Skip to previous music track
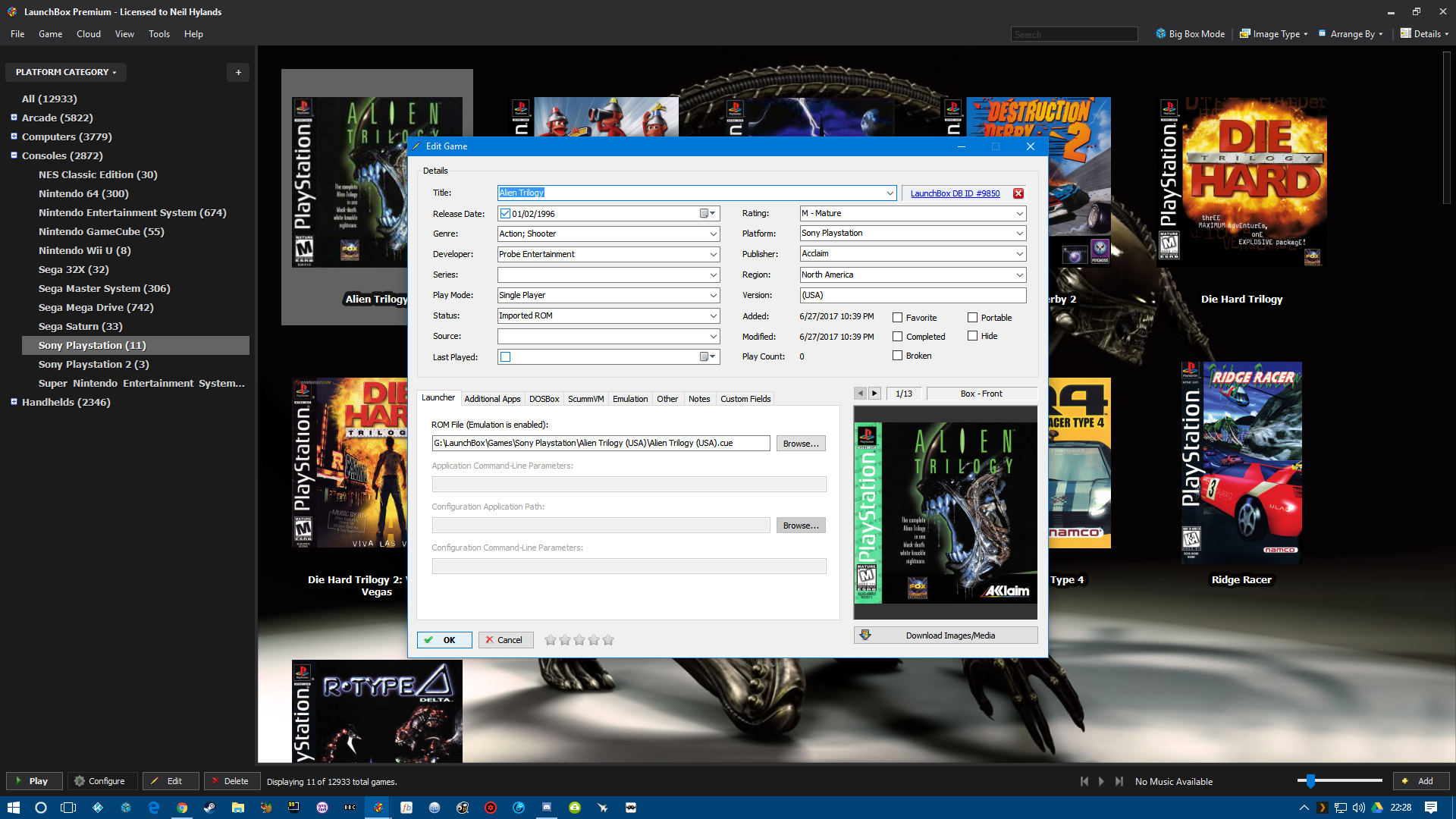Screen dimensions: 1456x819 coord(1084,781)
